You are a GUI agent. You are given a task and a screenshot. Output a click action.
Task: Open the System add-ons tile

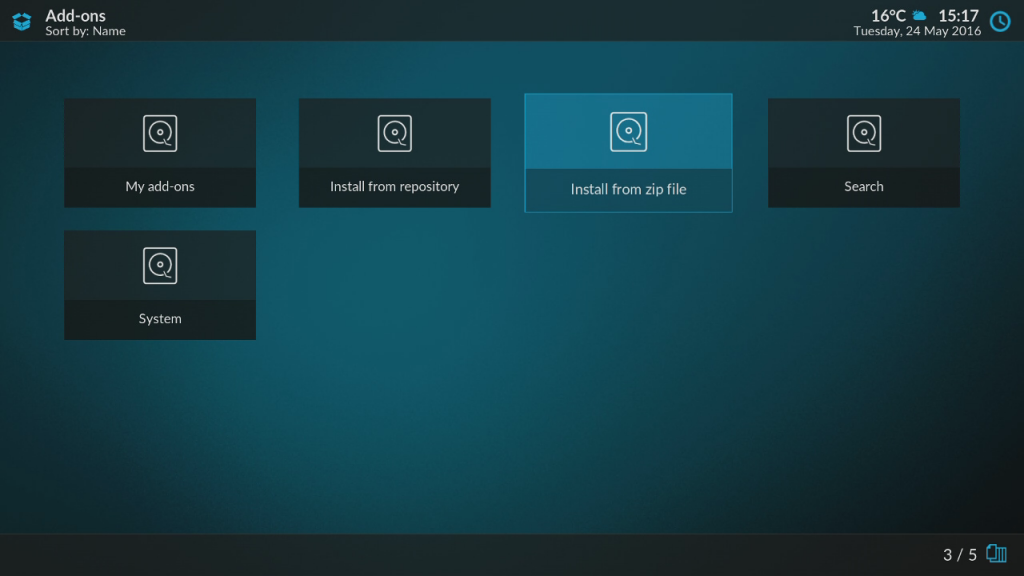pos(160,285)
